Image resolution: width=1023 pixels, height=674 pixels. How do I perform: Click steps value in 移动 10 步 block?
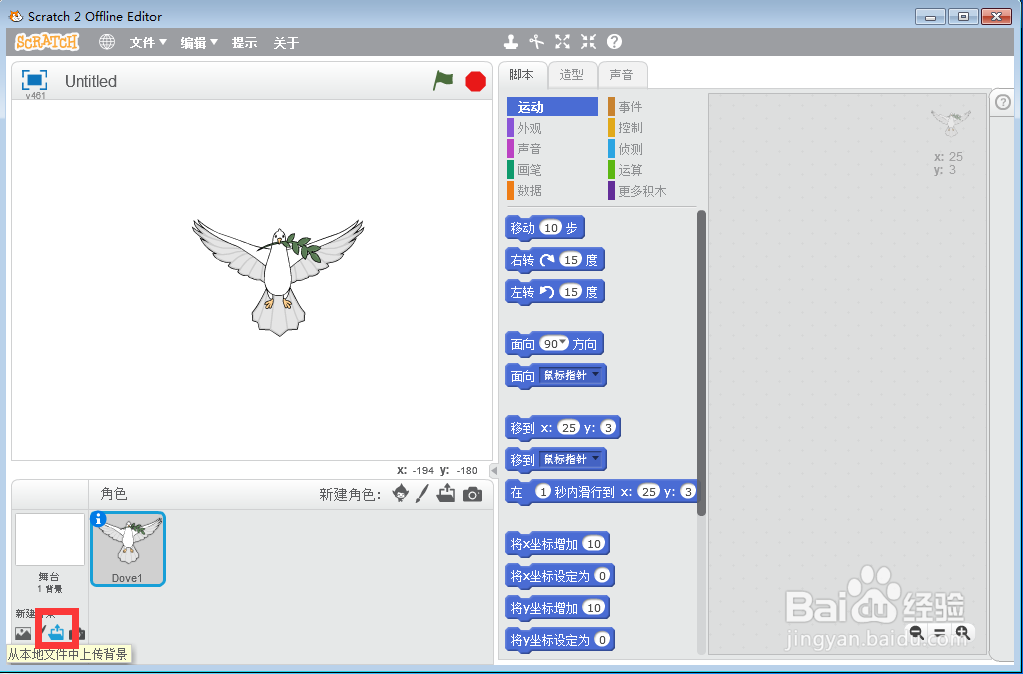coord(551,228)
